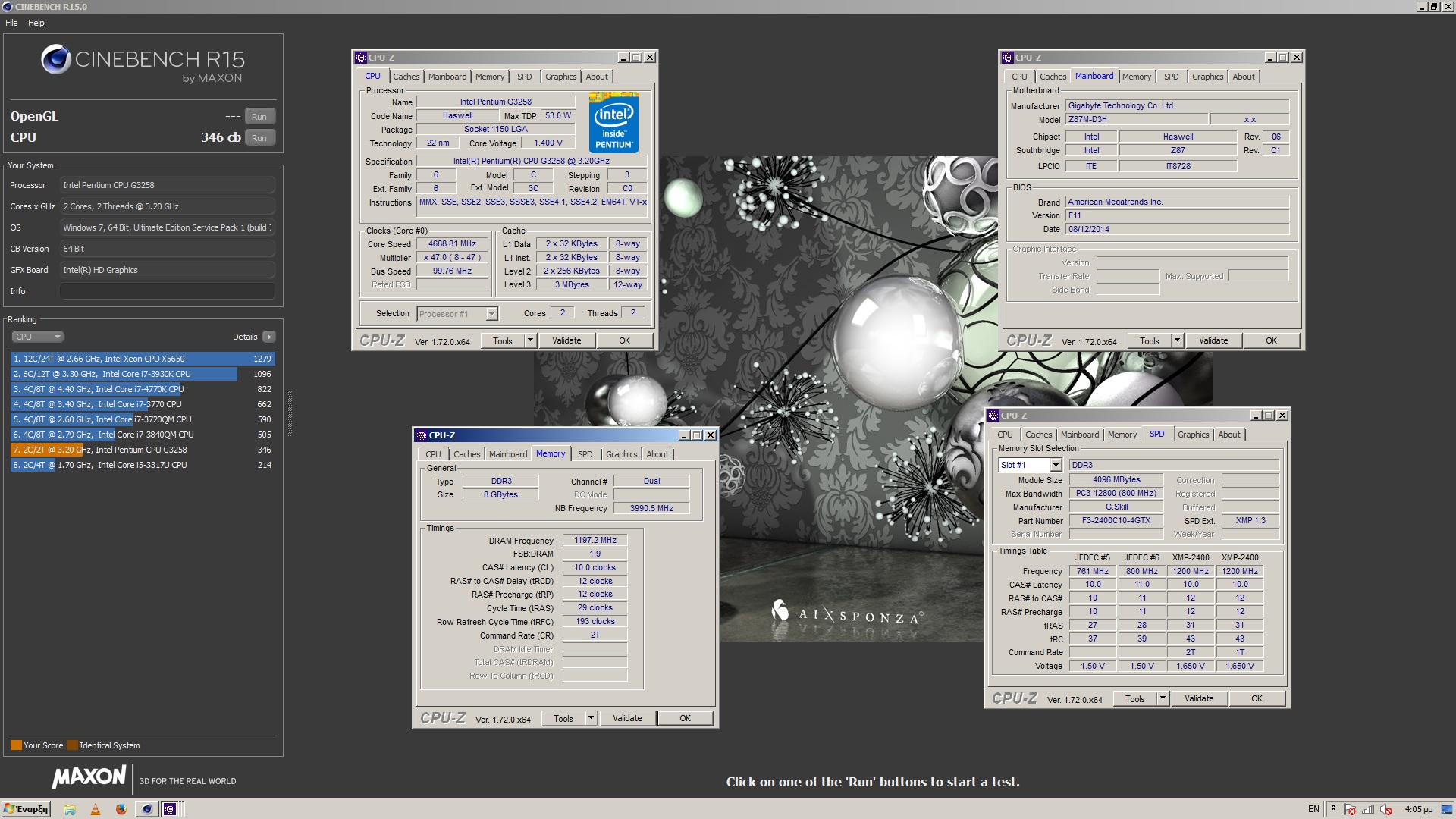Open Memory tab in Mainboard window
The width and height of the screenshot is (1456, 819).
[1137, 77]
